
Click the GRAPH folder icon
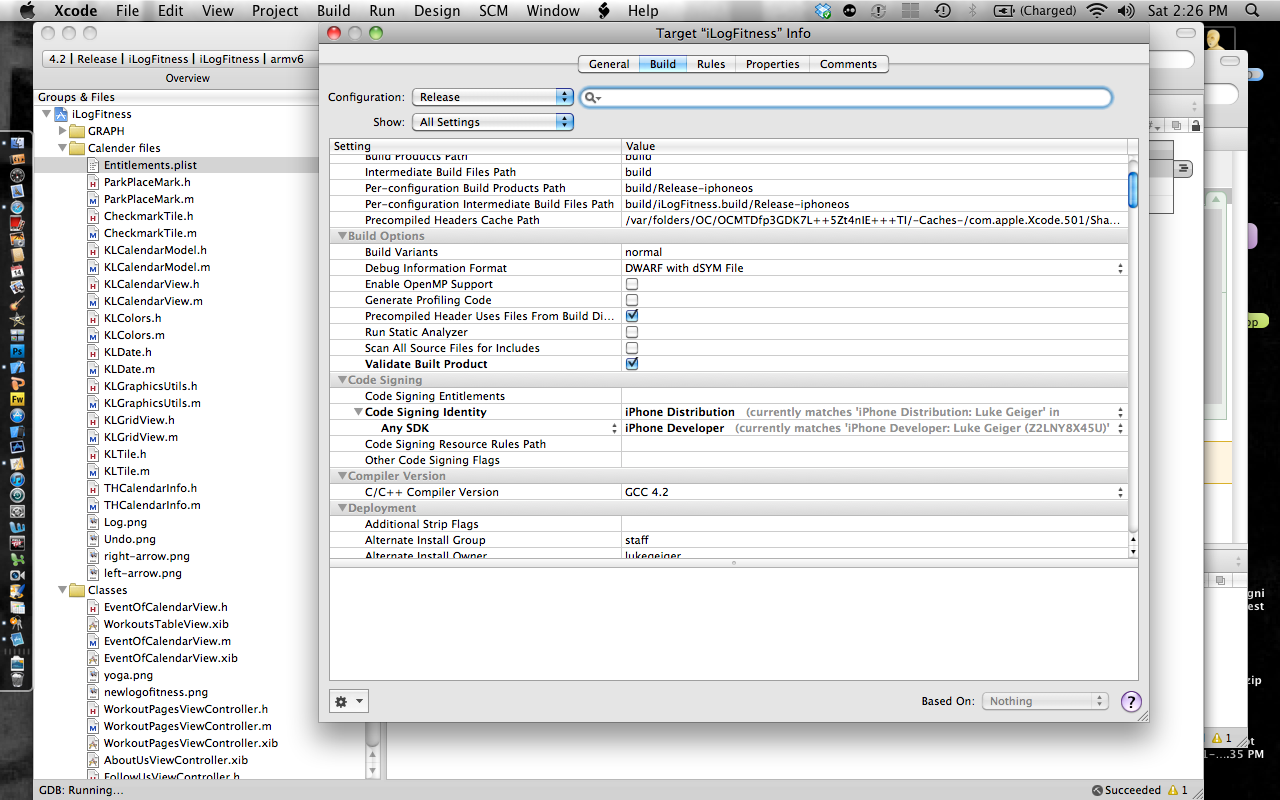77,131
